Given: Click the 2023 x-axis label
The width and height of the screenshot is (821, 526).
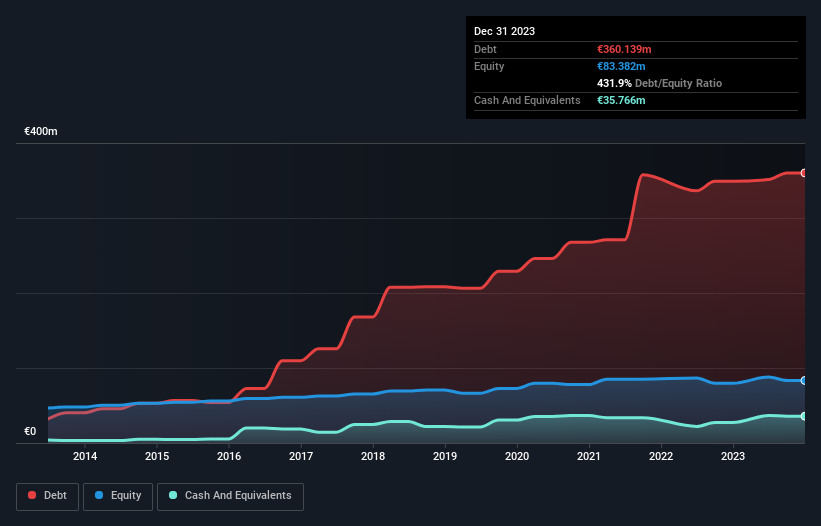Looking at the screenshot, I should [x=733, y=456].
